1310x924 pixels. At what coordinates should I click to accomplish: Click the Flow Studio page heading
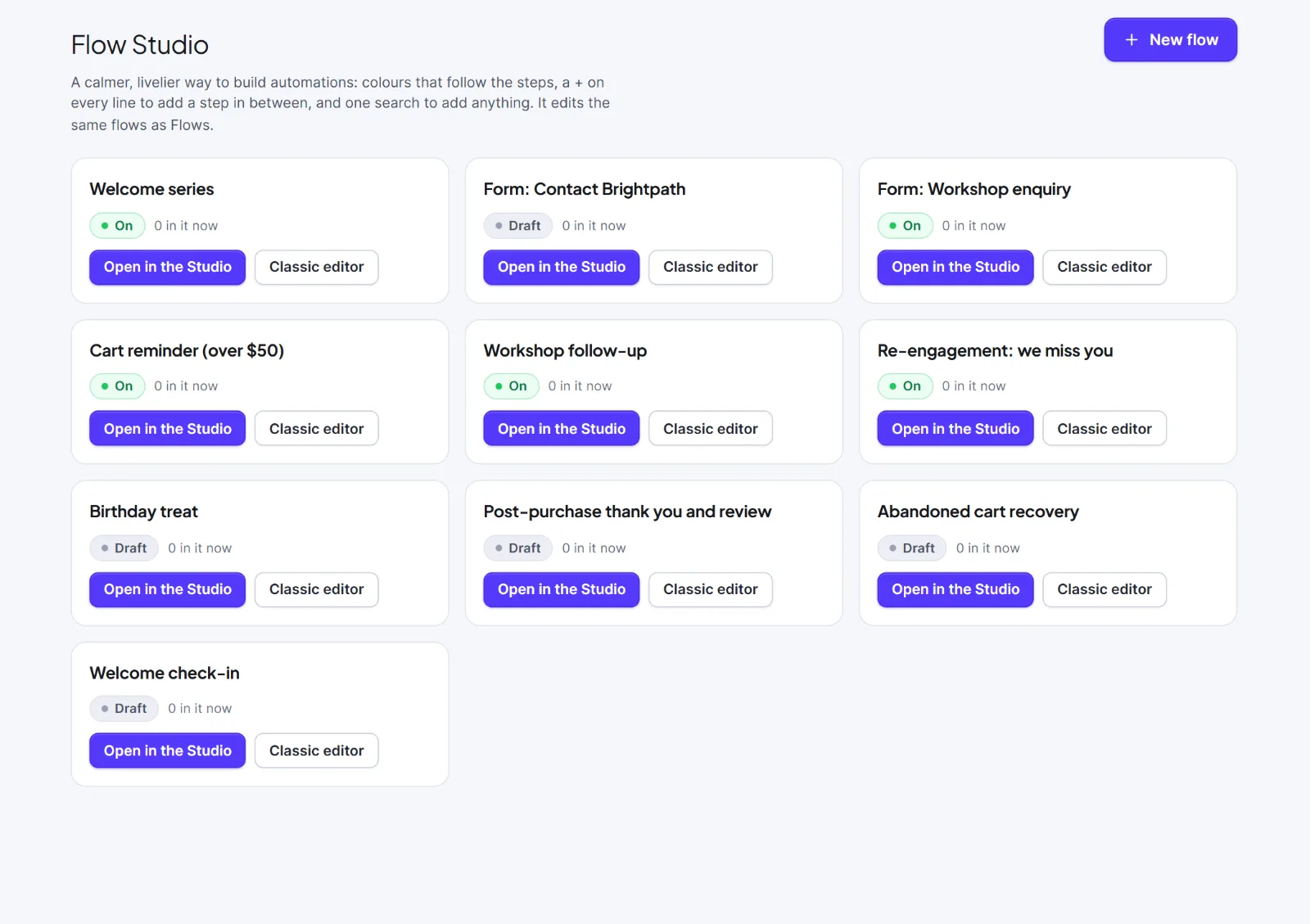point(140,44)
